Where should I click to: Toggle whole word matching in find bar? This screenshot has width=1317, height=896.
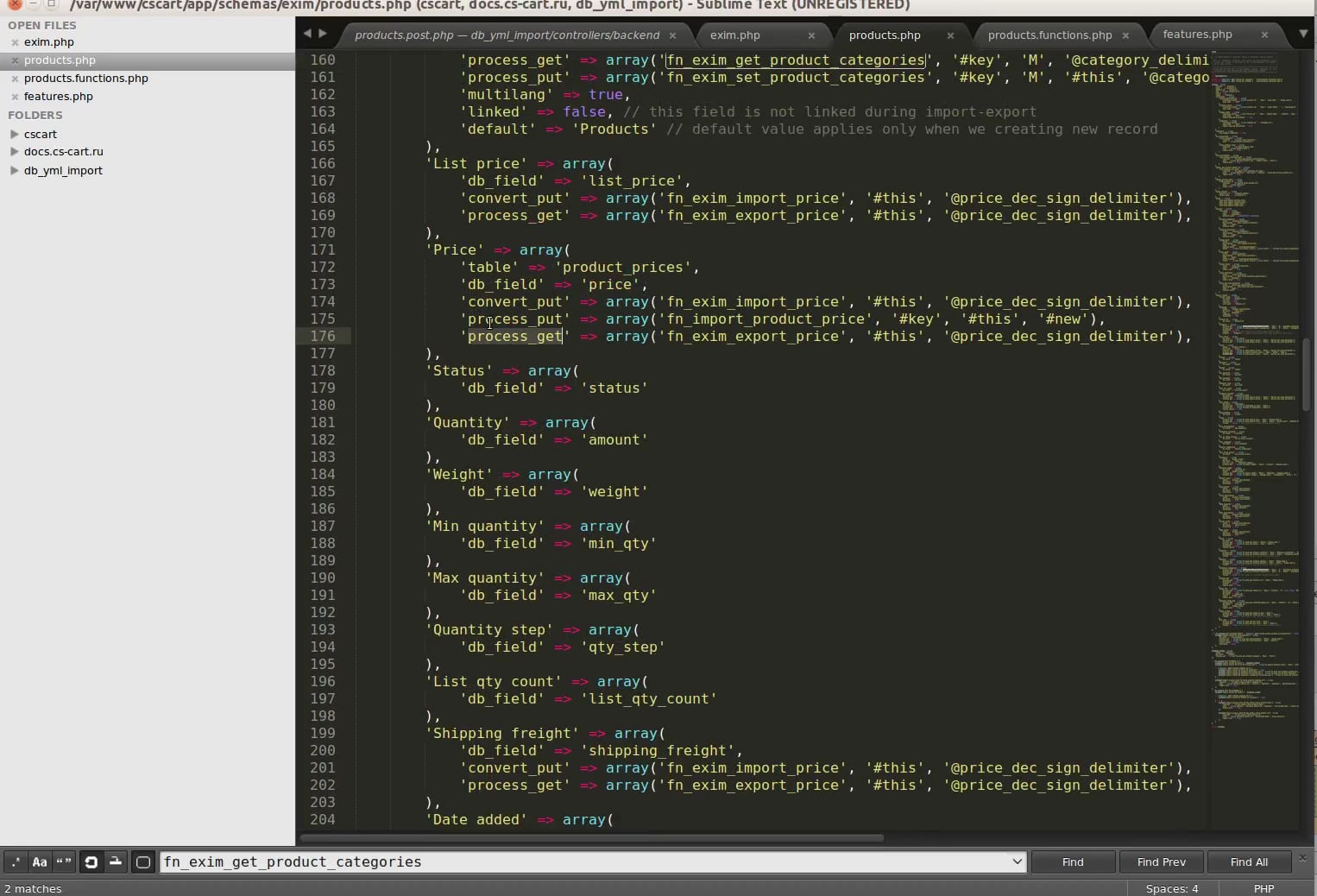coord(64,861)
